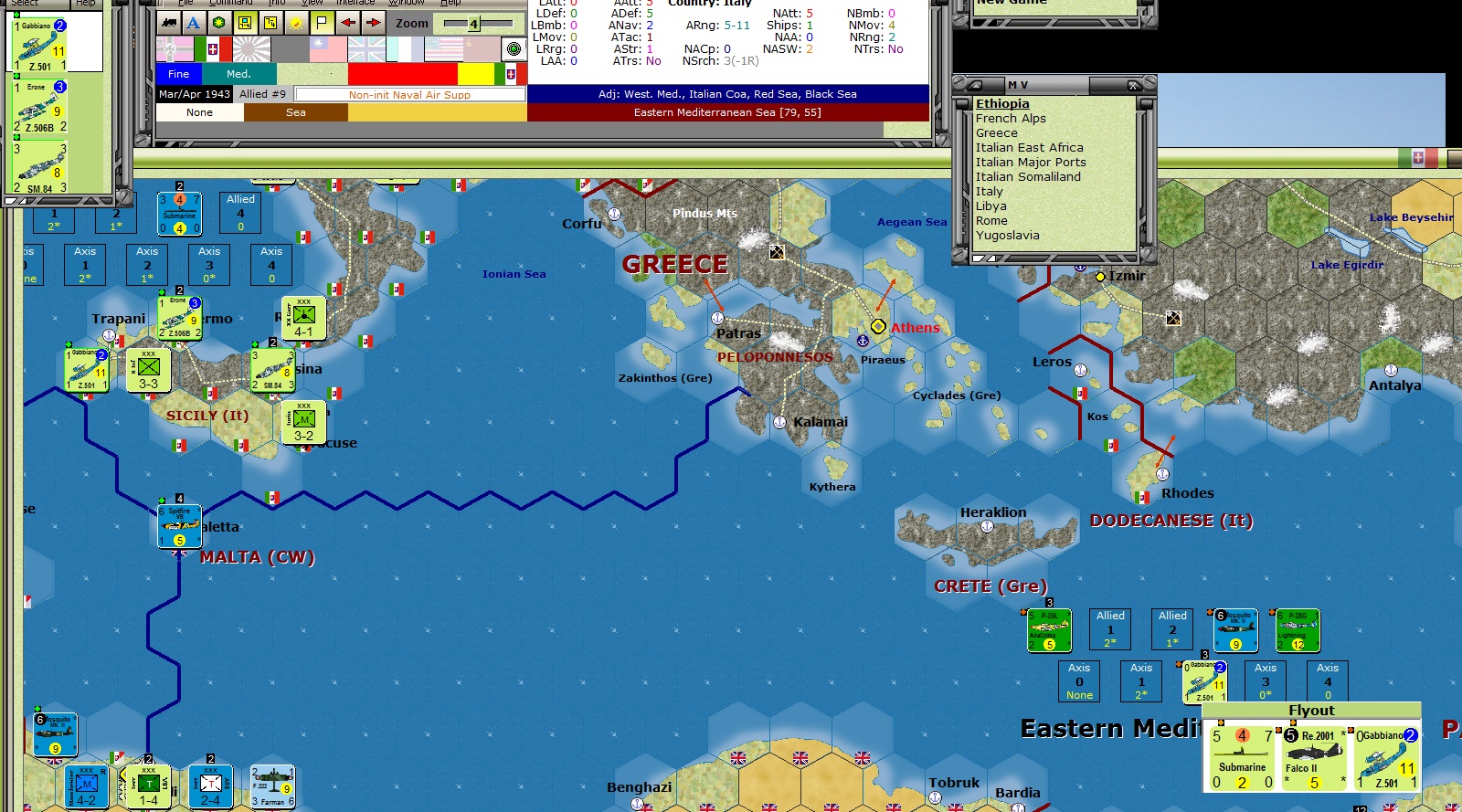Click the Athens capital city marker
1462x812 pixels.
click(x=878, y=326)
